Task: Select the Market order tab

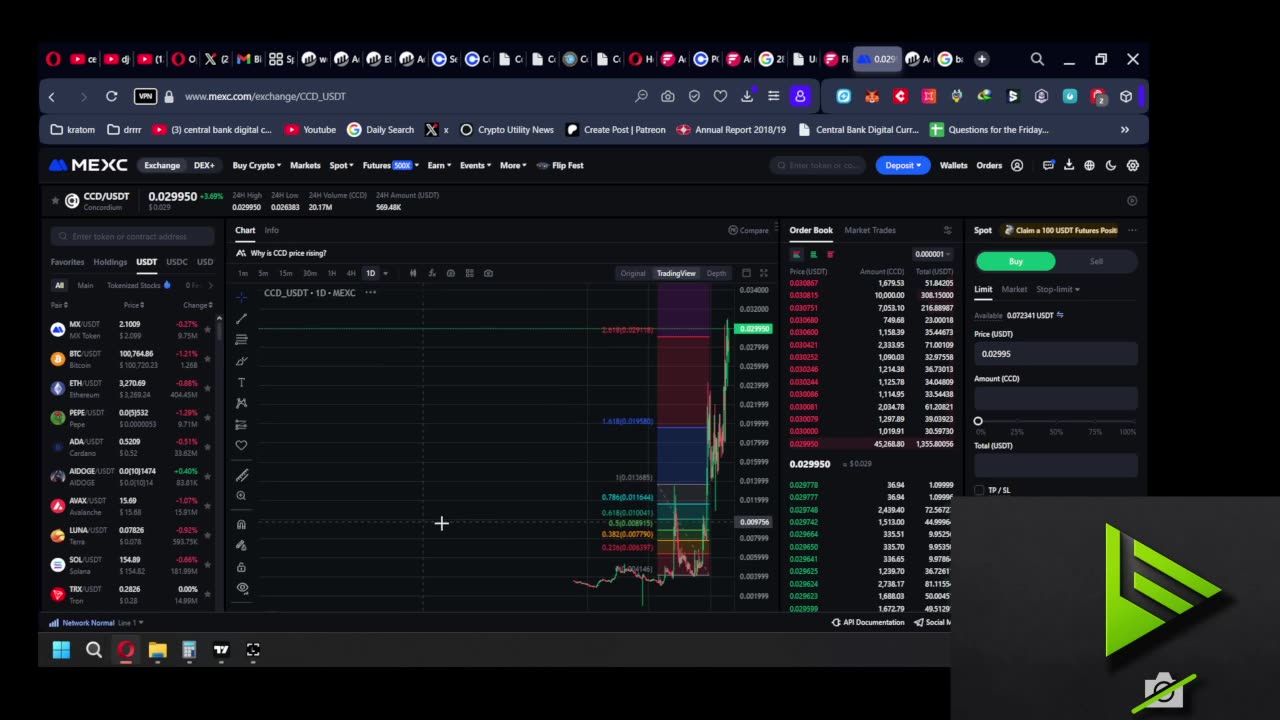Action: [x=1014, y=289]
